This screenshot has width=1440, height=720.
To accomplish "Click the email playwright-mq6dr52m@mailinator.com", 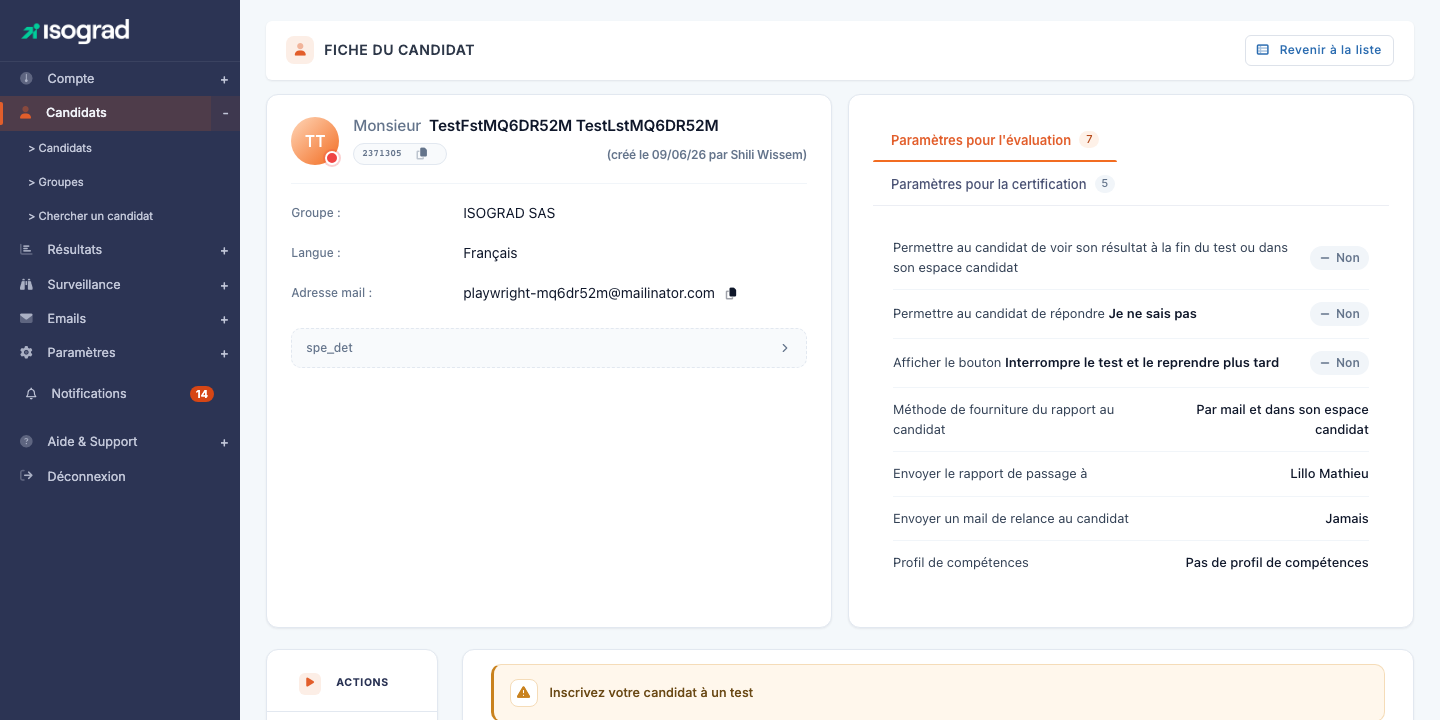I will [589, 293].
